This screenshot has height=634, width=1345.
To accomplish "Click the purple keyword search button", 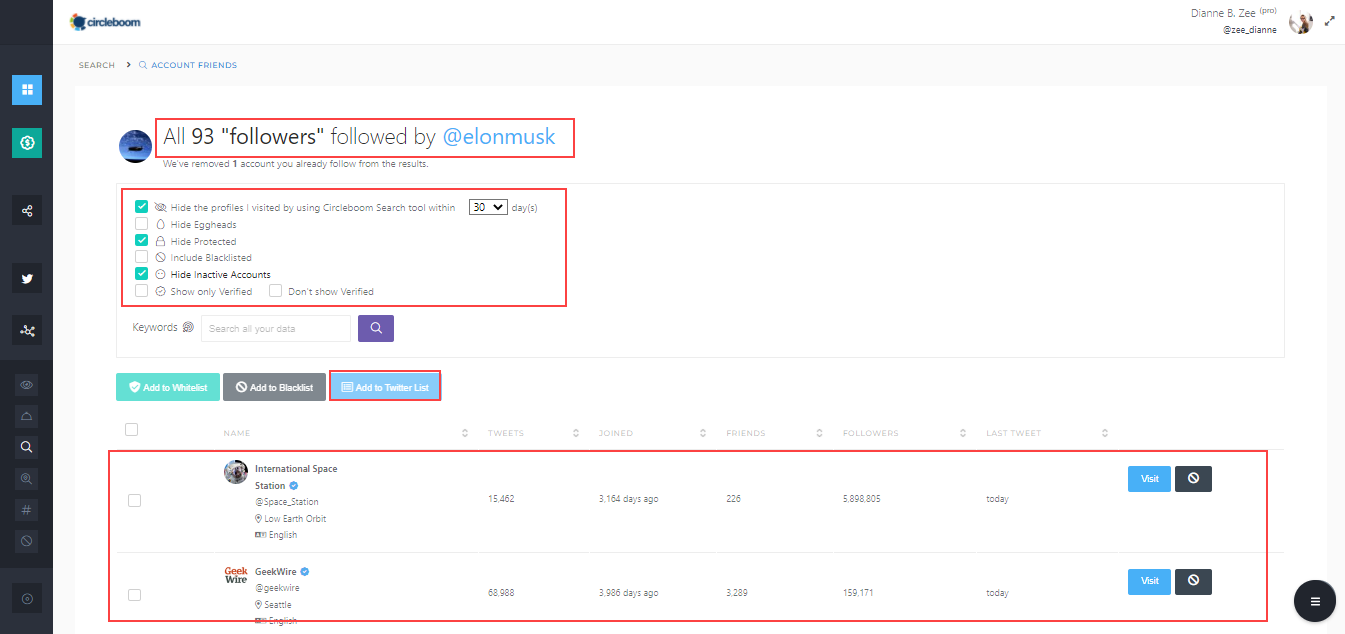I will (376, 328).
